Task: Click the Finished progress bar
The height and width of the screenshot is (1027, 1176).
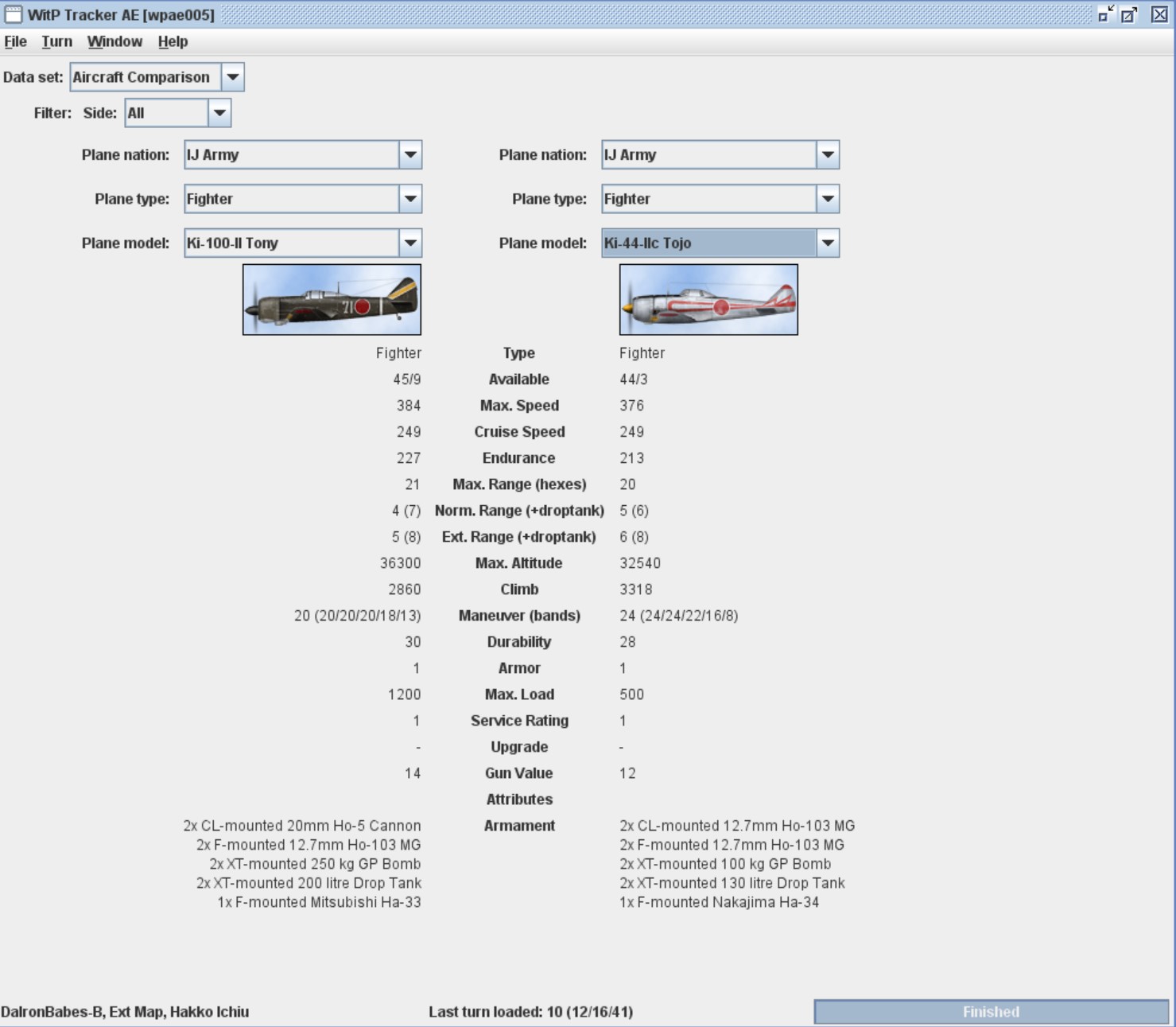Action: [x=992, y=1012]
